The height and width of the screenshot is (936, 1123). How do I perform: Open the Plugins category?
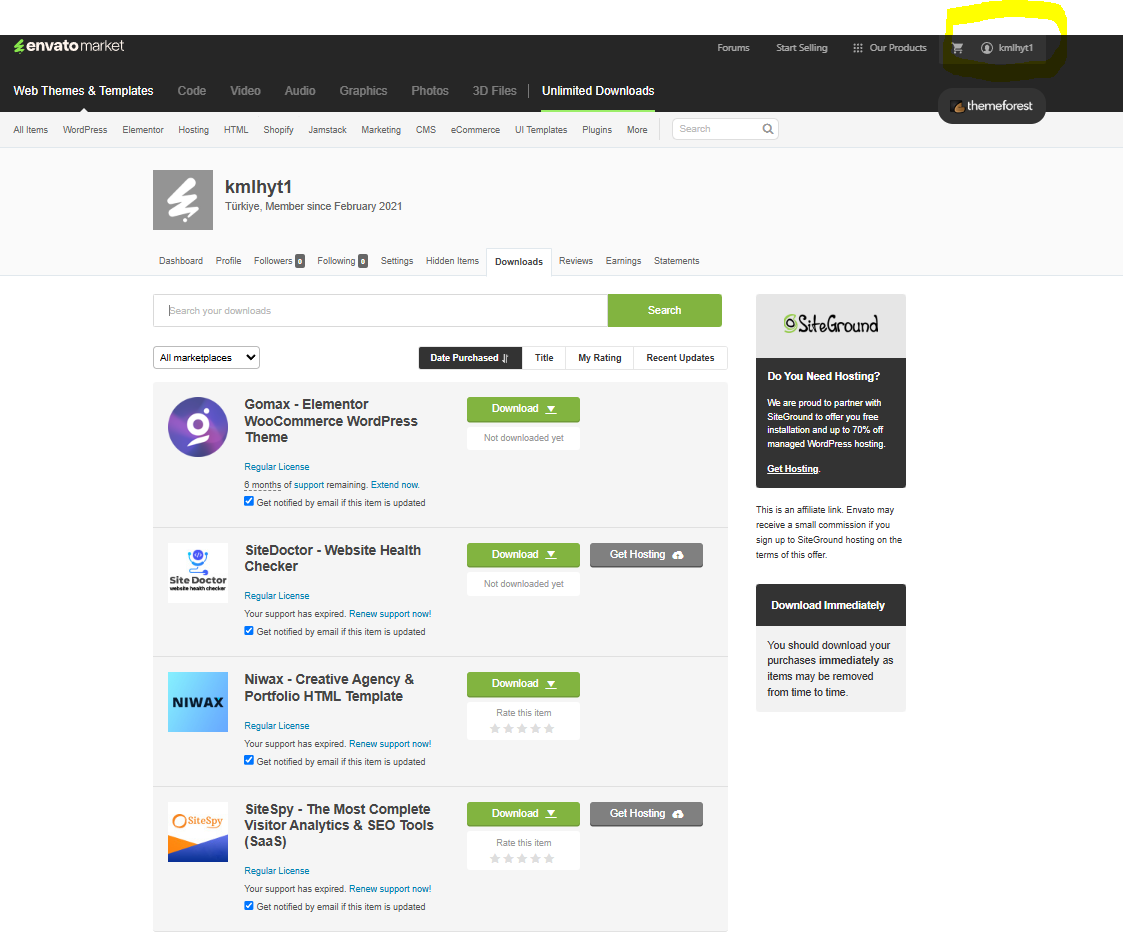[x=597, y=130]
